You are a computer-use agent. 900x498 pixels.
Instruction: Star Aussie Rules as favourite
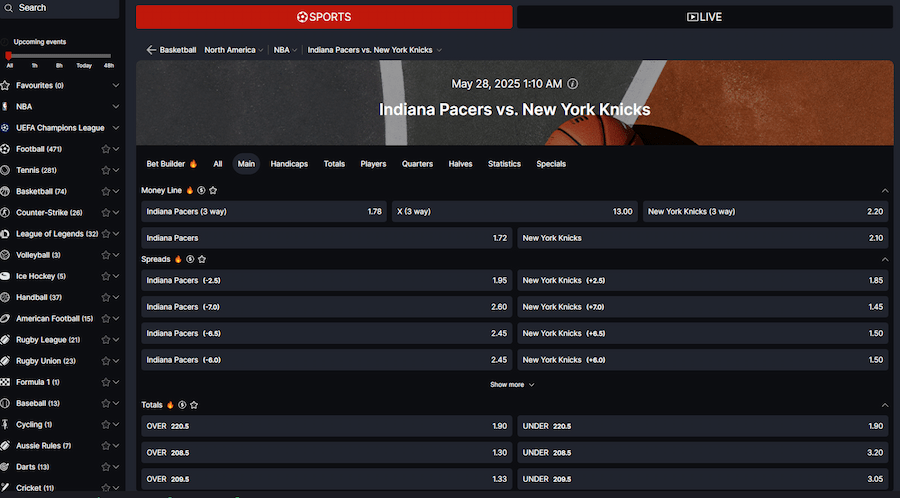106,446
